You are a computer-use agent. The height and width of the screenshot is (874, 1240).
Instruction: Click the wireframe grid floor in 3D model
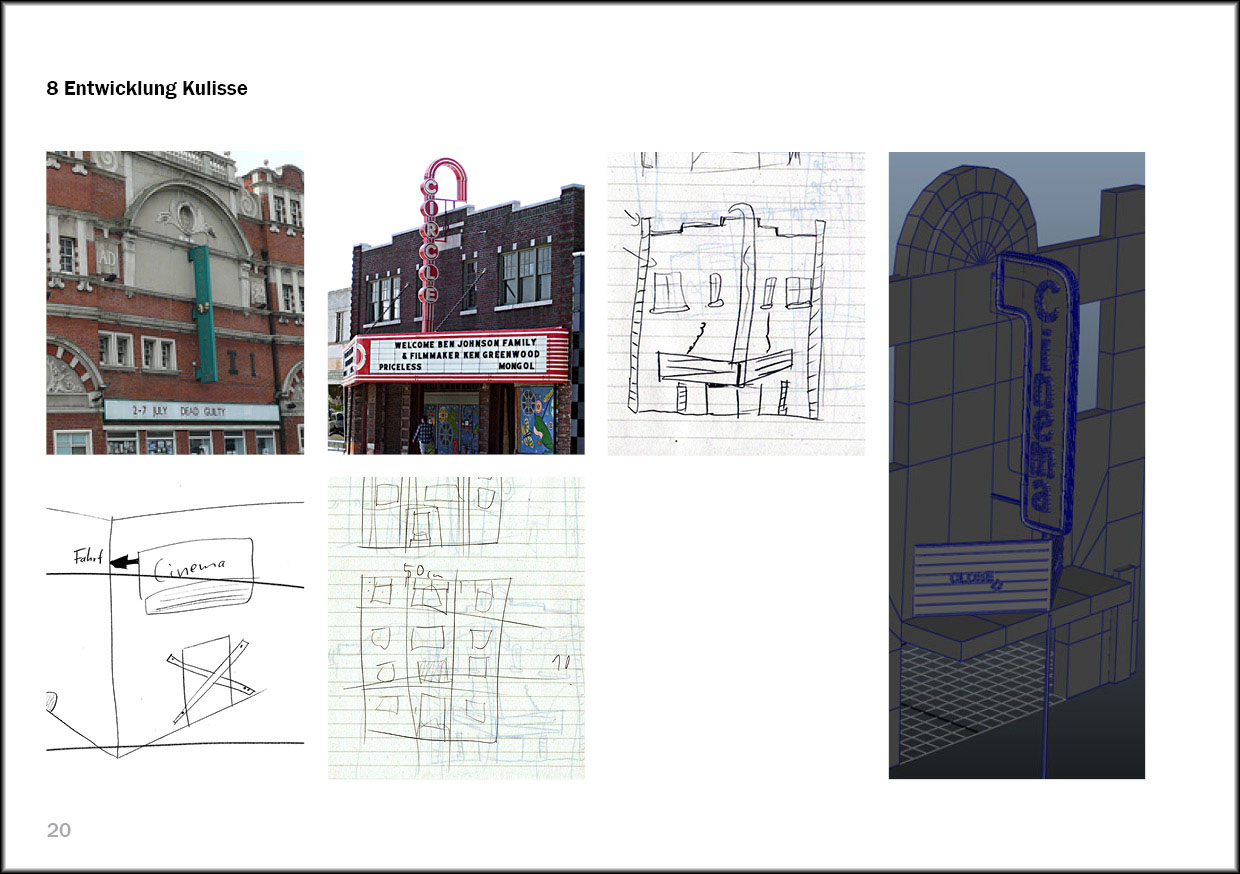click(960, 700)
